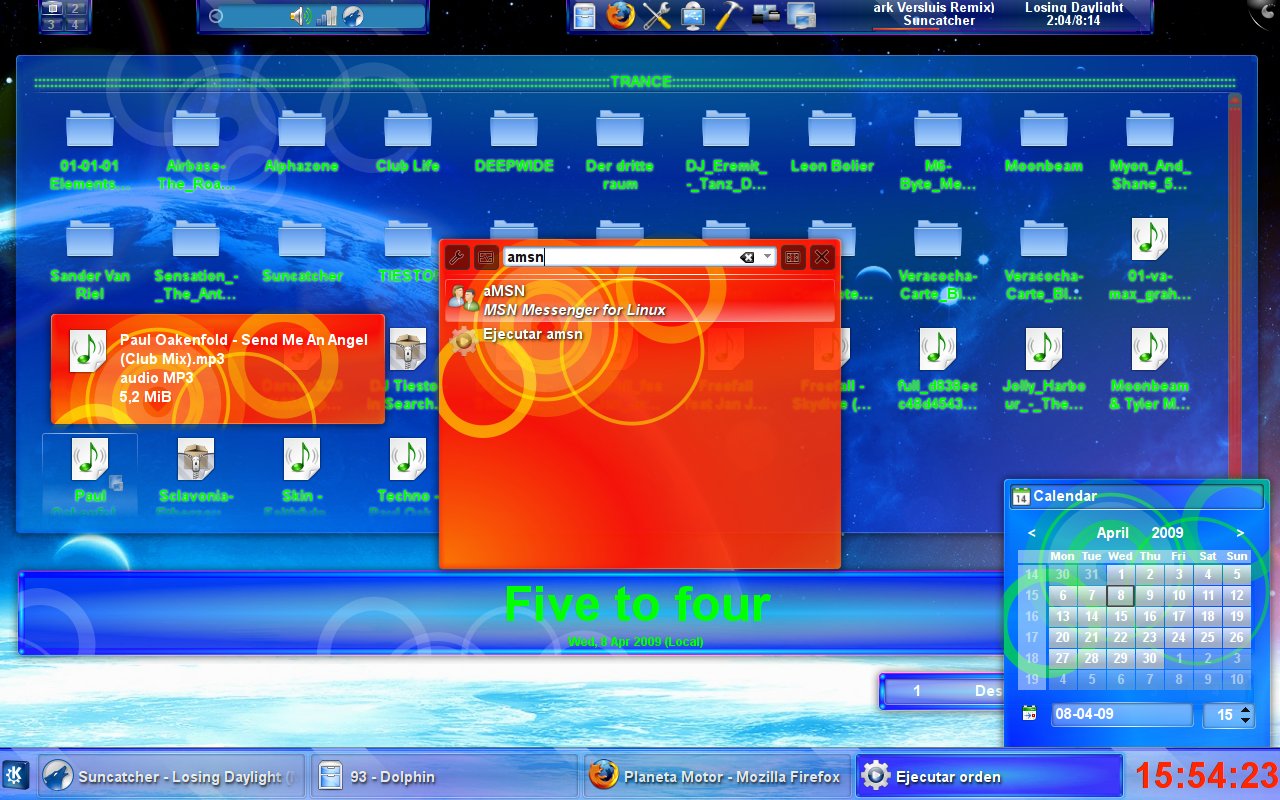Viewport: 1280px width, 800px height.
Task: Select the Skin - Faithfuln... audio file
Action: 302,476
